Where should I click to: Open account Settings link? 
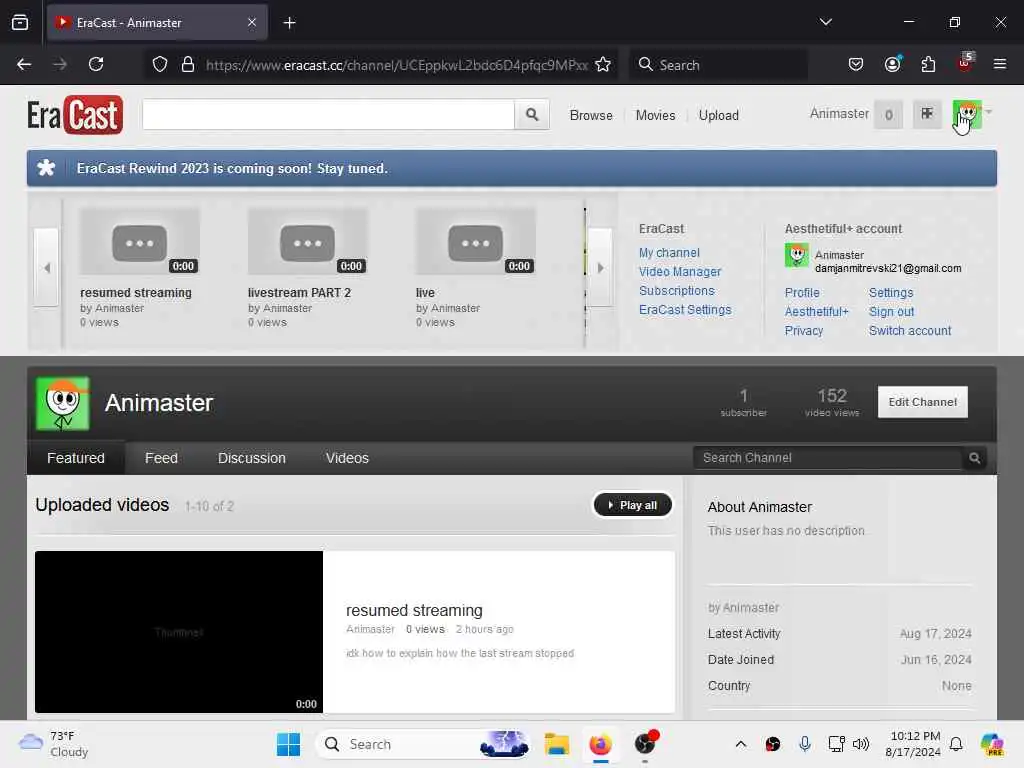pyautogui.click(x=891, y=293)
